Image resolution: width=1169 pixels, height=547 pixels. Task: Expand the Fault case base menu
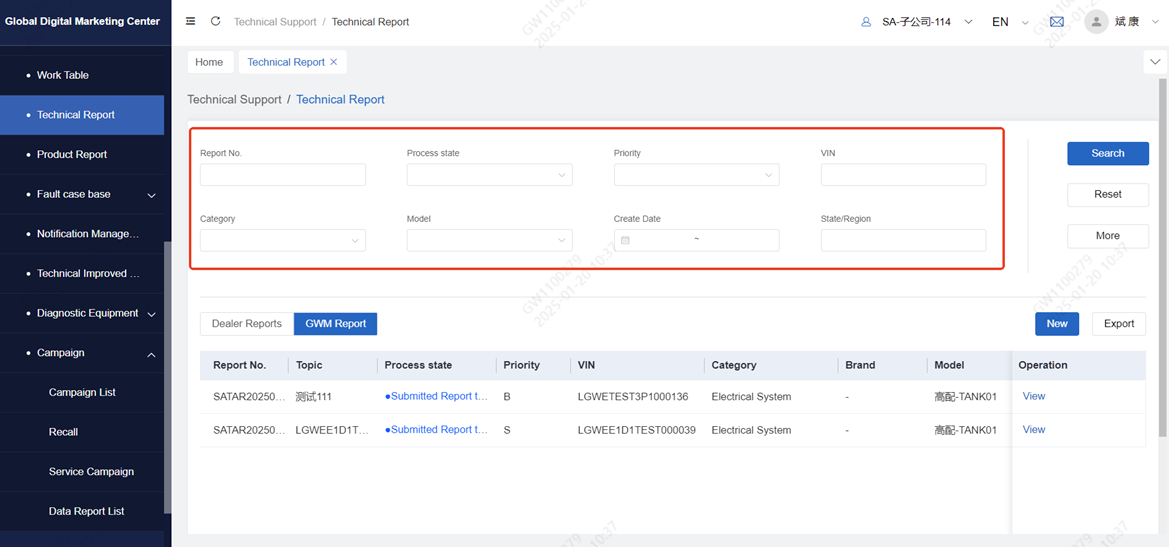[151, 195]
